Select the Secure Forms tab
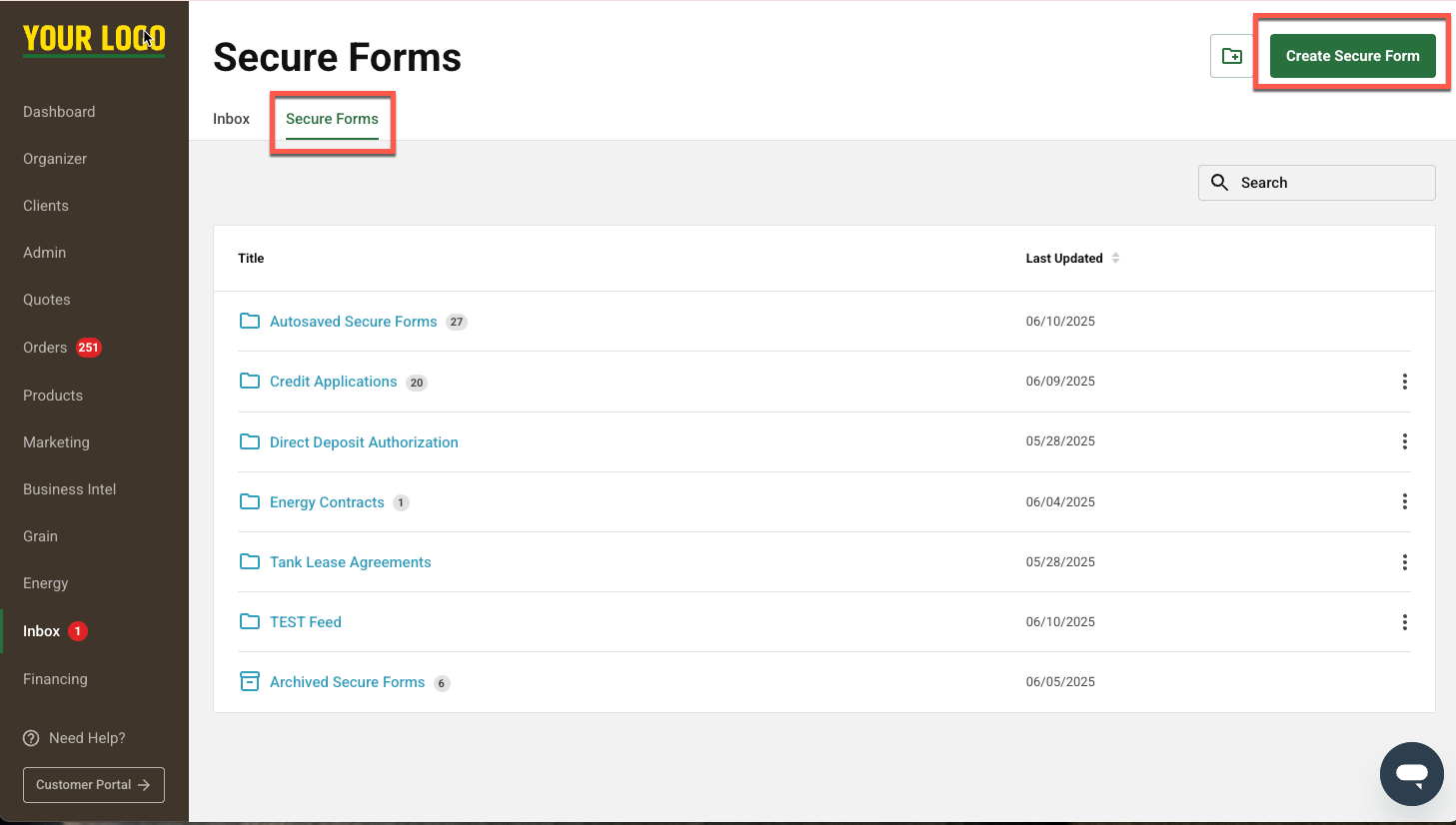 [332, 119]
